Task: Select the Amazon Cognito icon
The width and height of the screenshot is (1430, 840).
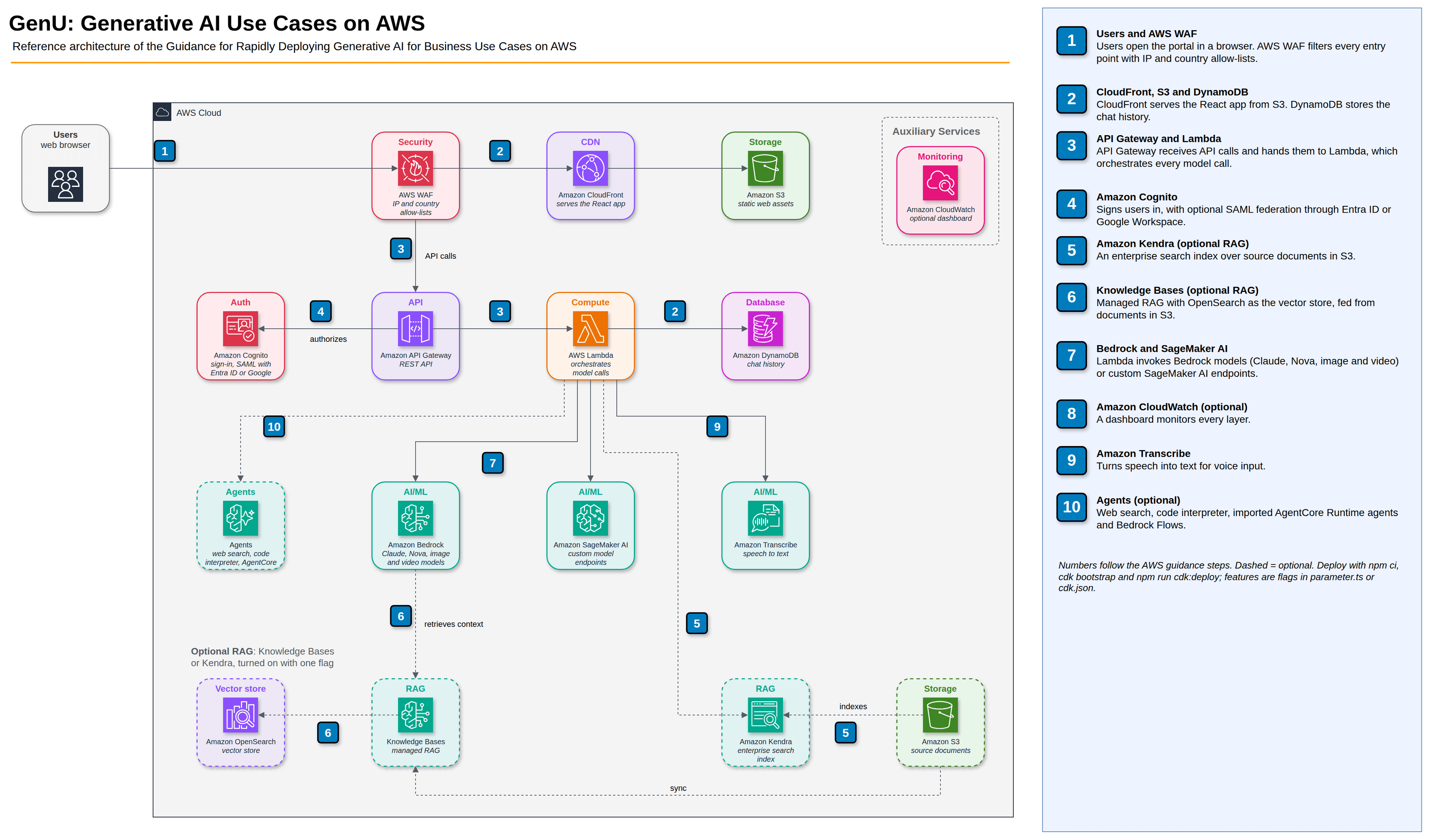Action: pos(241,329)
